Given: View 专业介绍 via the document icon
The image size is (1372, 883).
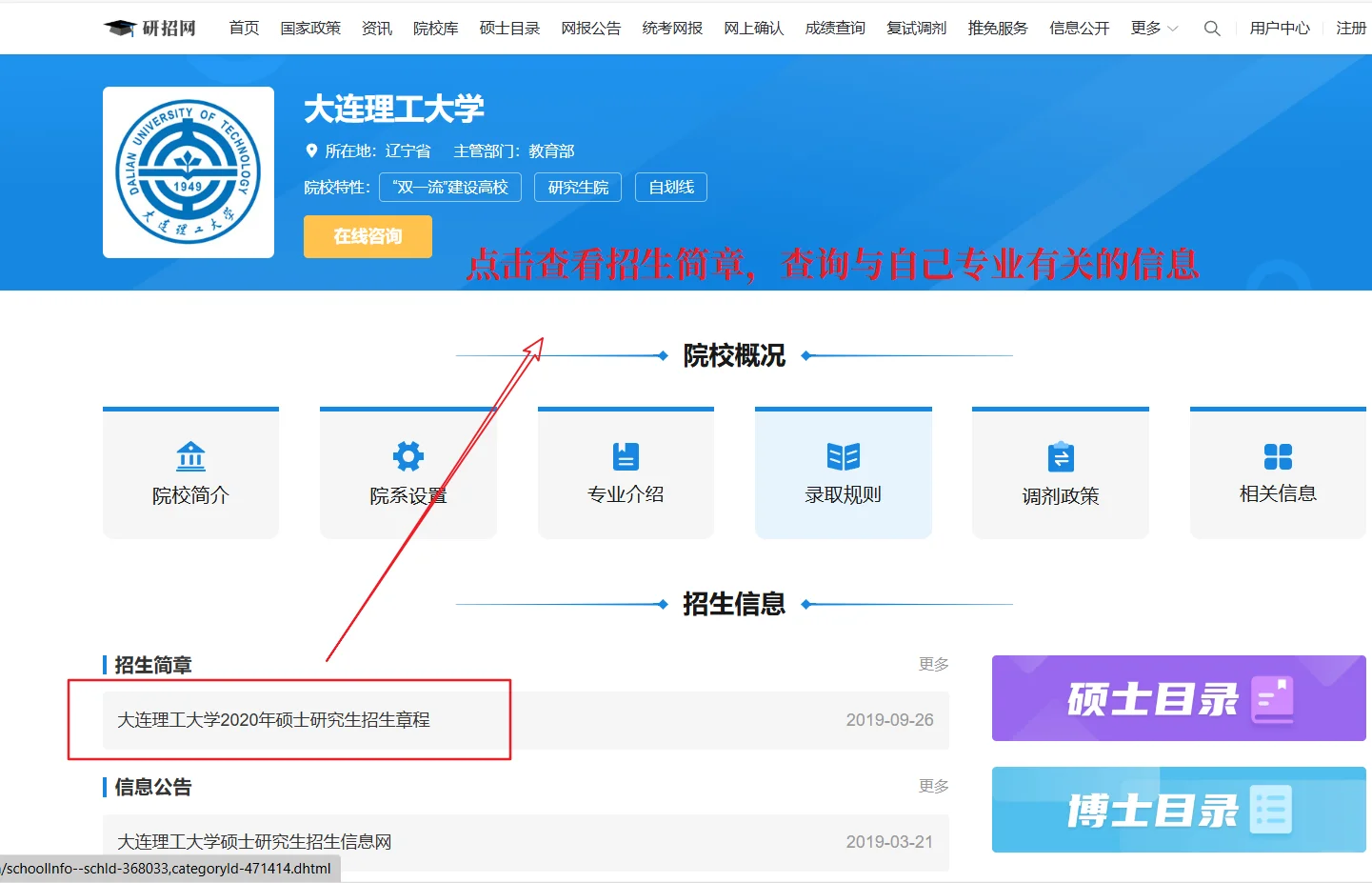Looking at the screenshot, I should click(x=625, y=456).
